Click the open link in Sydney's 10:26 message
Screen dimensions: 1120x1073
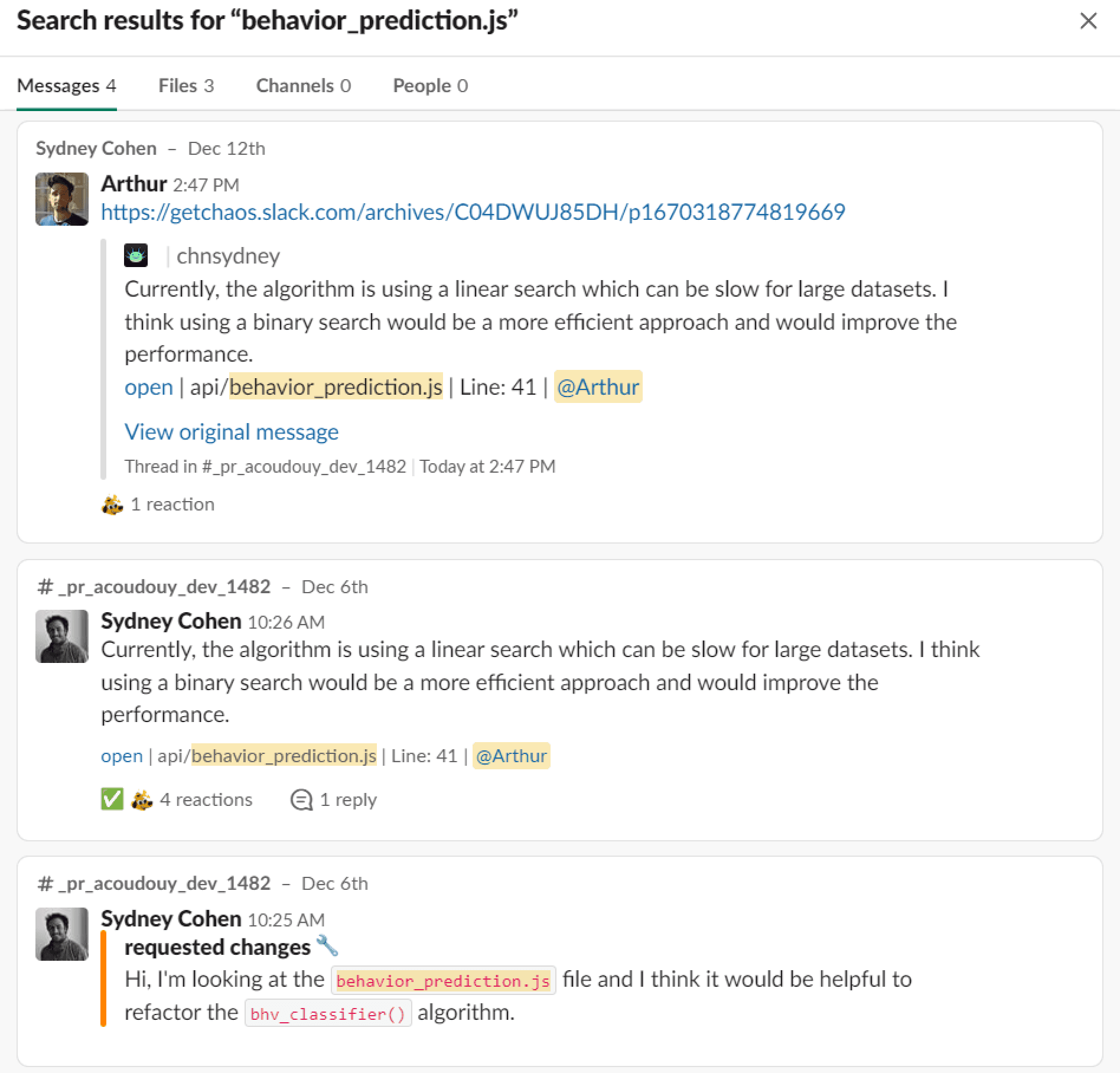pos(122,756)
